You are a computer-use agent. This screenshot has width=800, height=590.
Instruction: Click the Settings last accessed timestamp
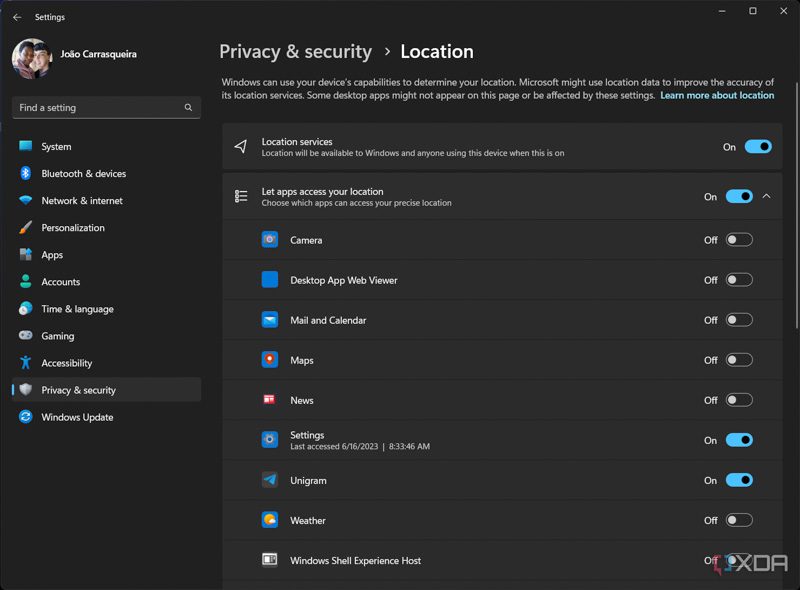[x=360, y=447]
